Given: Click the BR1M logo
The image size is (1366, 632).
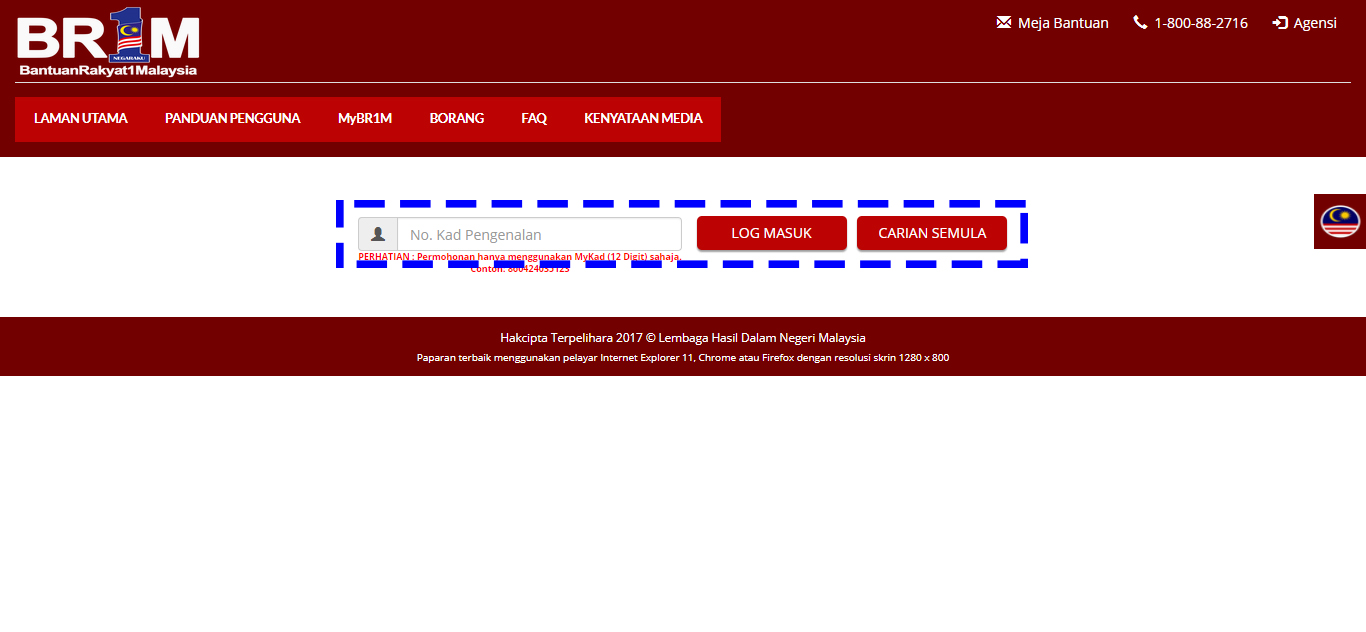Looking at the screenshot, I should tap(108, 41).
